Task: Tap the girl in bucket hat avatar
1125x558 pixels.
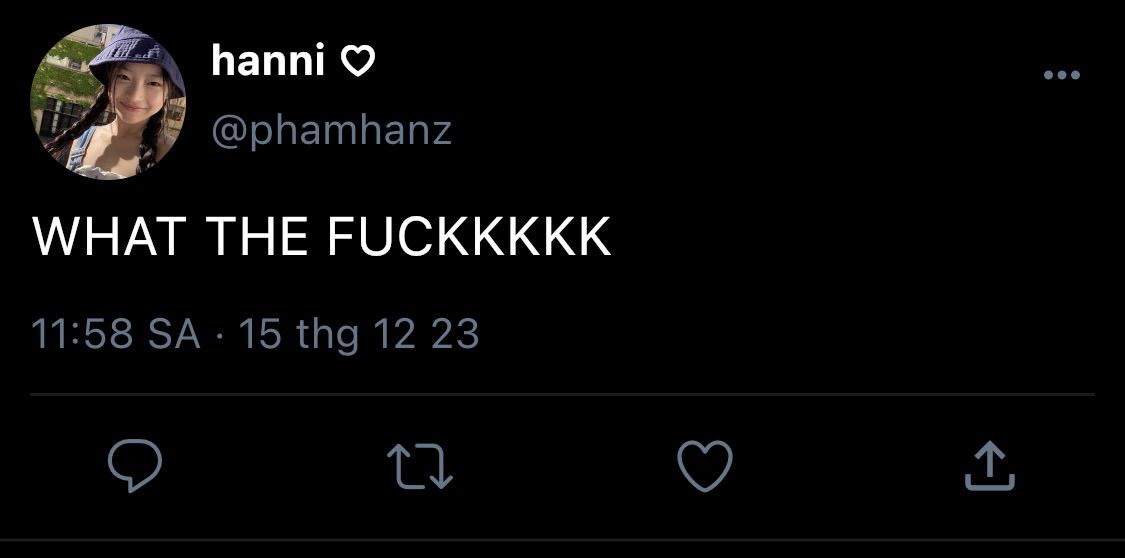Action: coord(108,102)
